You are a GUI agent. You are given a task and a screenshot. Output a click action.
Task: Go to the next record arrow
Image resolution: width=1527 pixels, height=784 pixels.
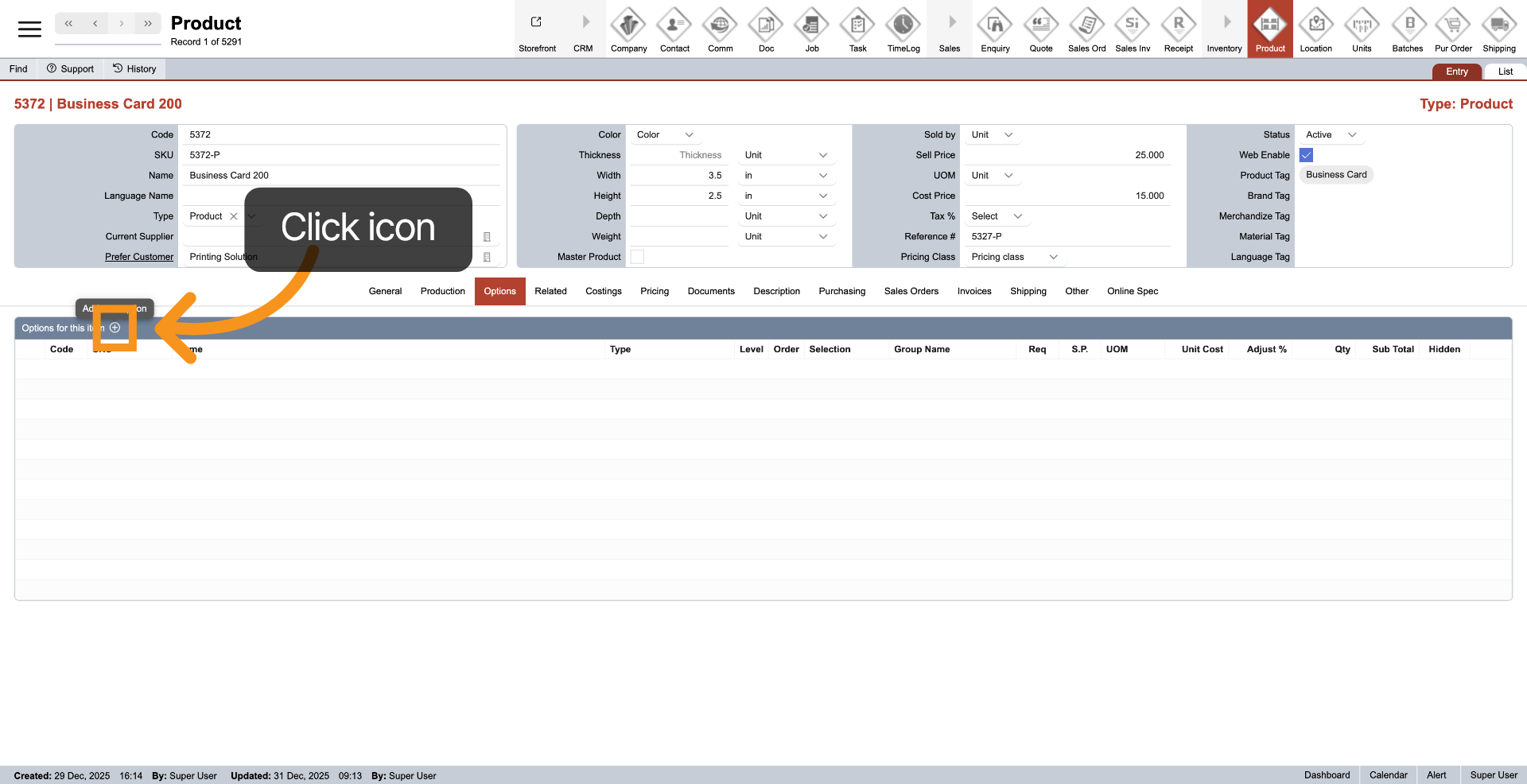click(121, 24)
